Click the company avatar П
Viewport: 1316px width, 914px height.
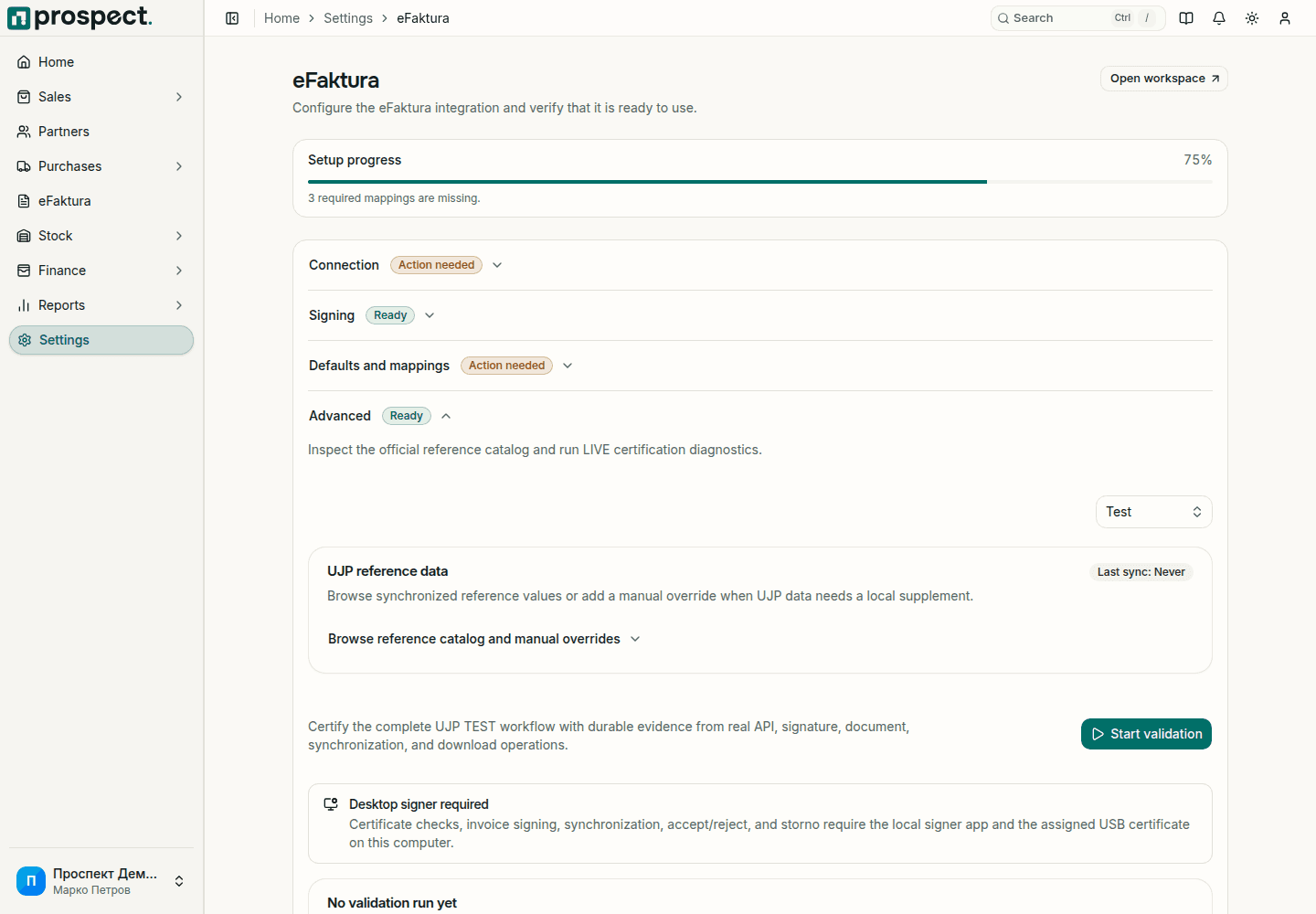pyautogui.click(x=31, y=881)
